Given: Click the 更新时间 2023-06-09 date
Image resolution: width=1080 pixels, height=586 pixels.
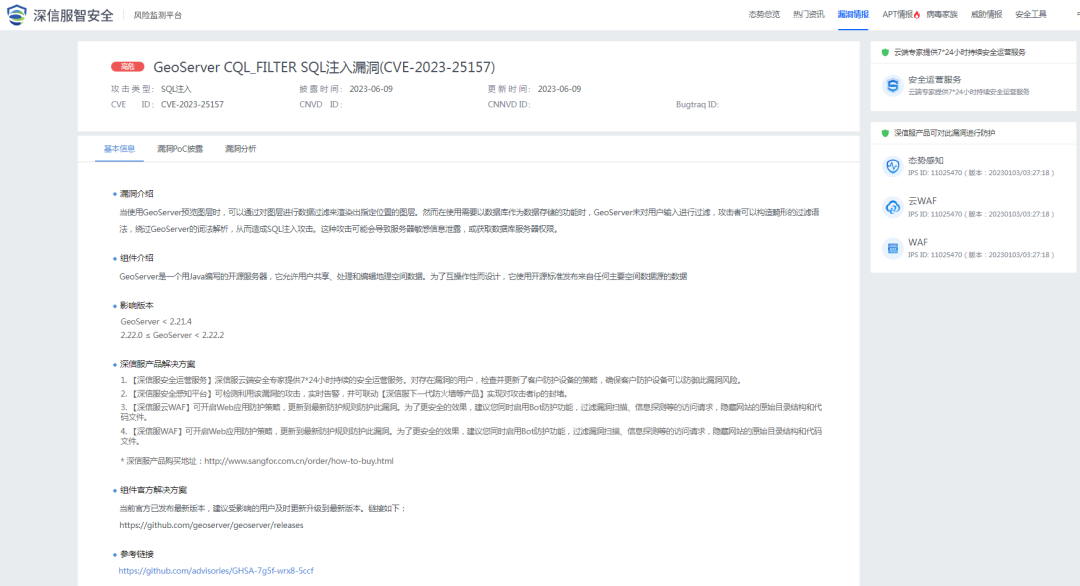Looking at the screenshot, I should tap(559, 90).
